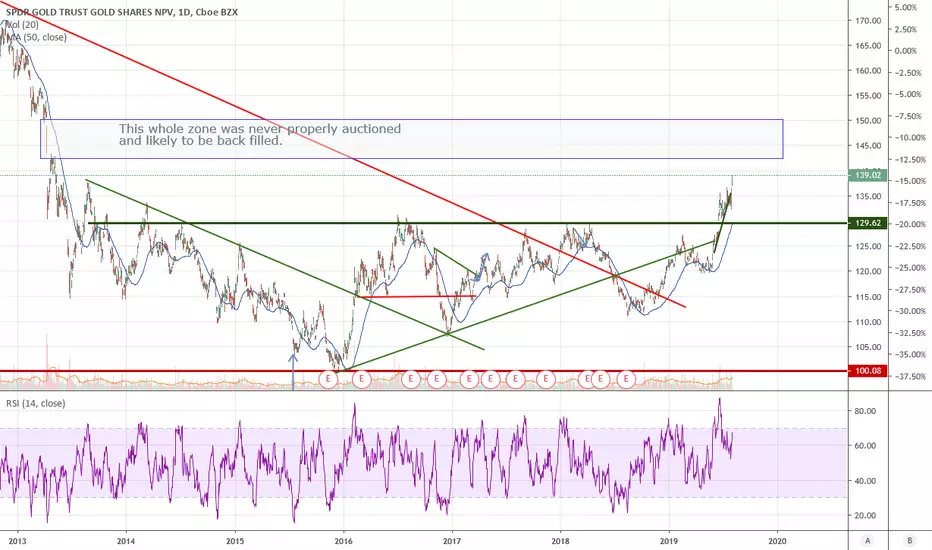This screenshot has height=550, width=932.
Task: Click the 165.00 price axis value
Action: click(868, 45)
